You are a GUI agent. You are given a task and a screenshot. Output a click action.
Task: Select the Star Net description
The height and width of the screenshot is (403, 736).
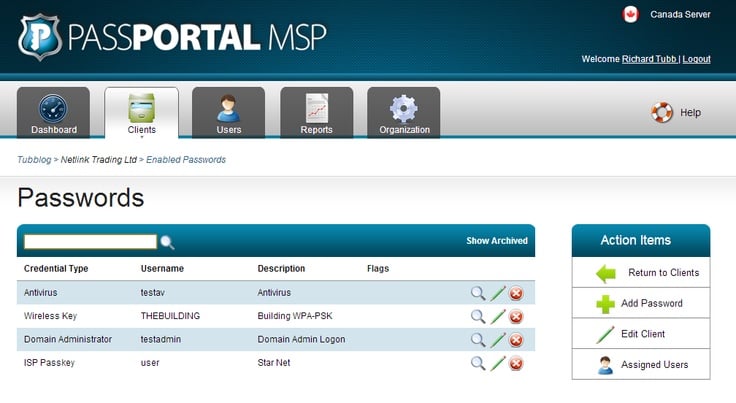[x=274, y=363]
